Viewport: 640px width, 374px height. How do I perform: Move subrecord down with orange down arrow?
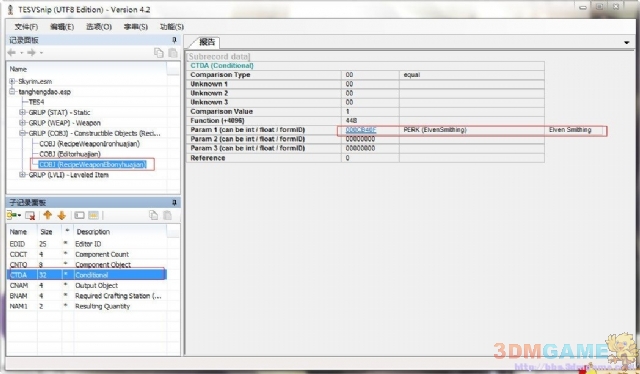tap(62, 215)
